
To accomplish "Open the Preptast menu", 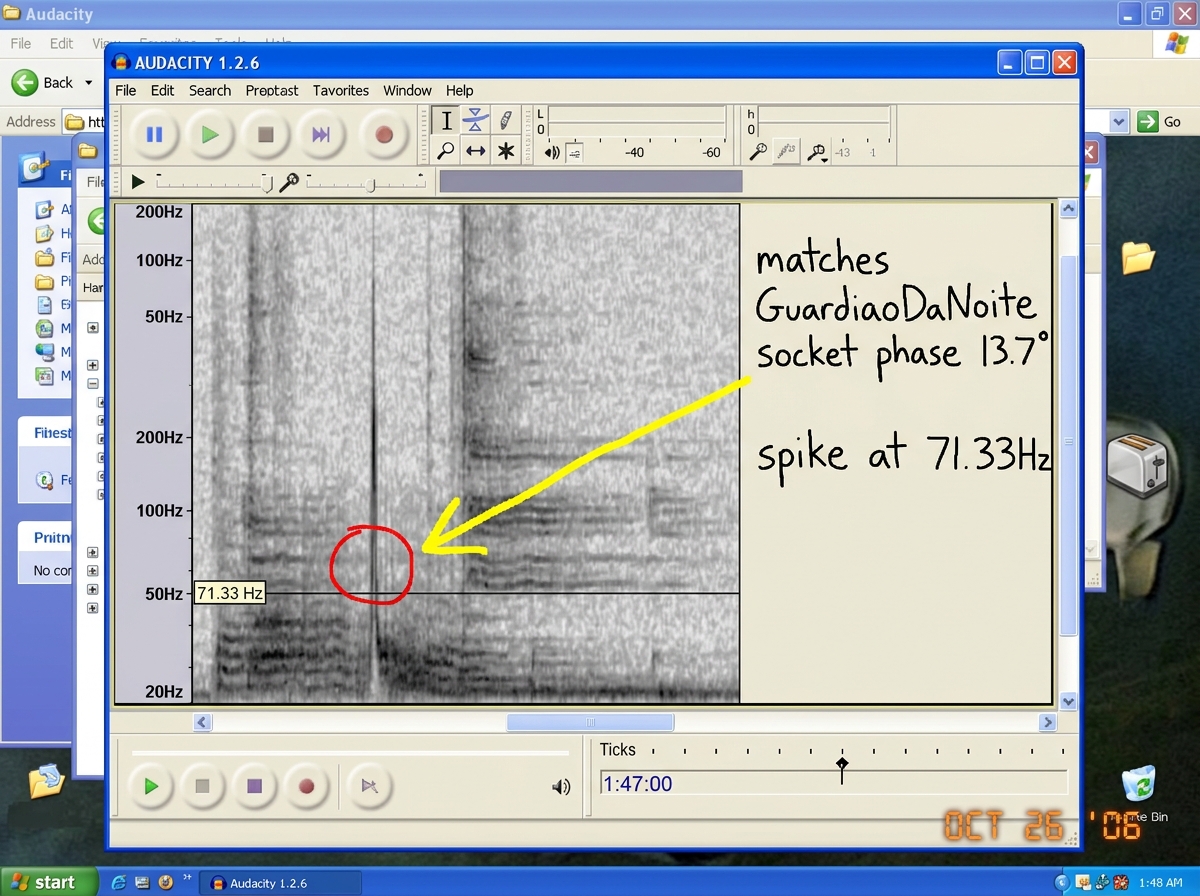I will [x=272, y=90].
